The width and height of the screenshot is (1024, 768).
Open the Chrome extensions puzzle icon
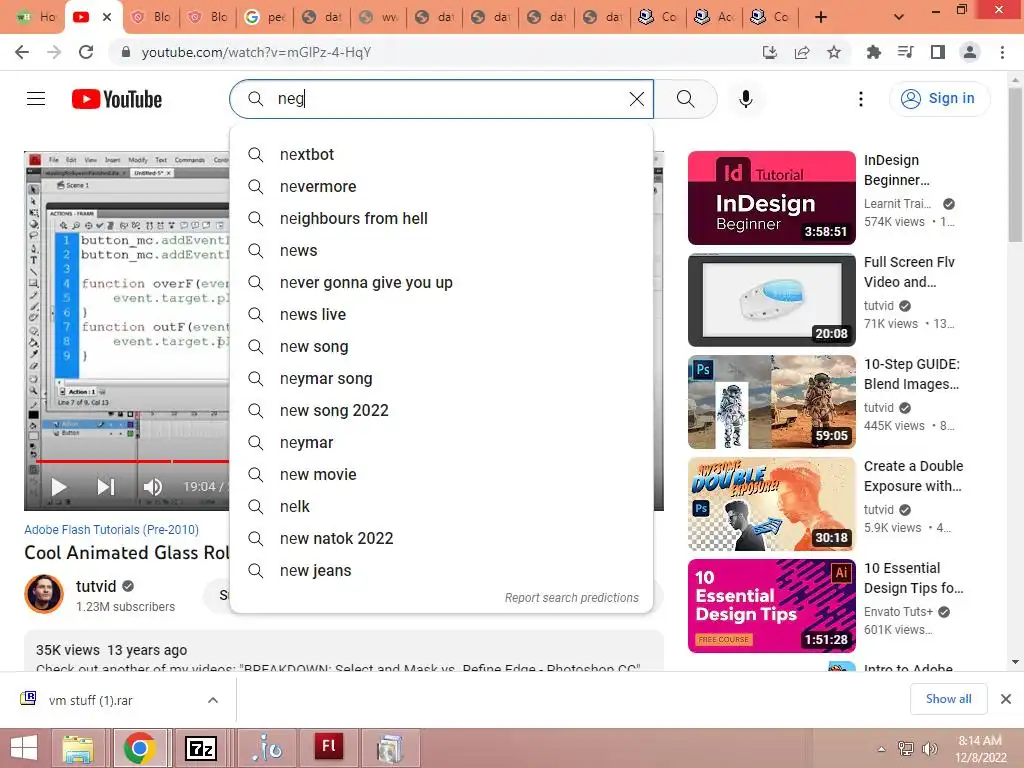click(873, 52)
